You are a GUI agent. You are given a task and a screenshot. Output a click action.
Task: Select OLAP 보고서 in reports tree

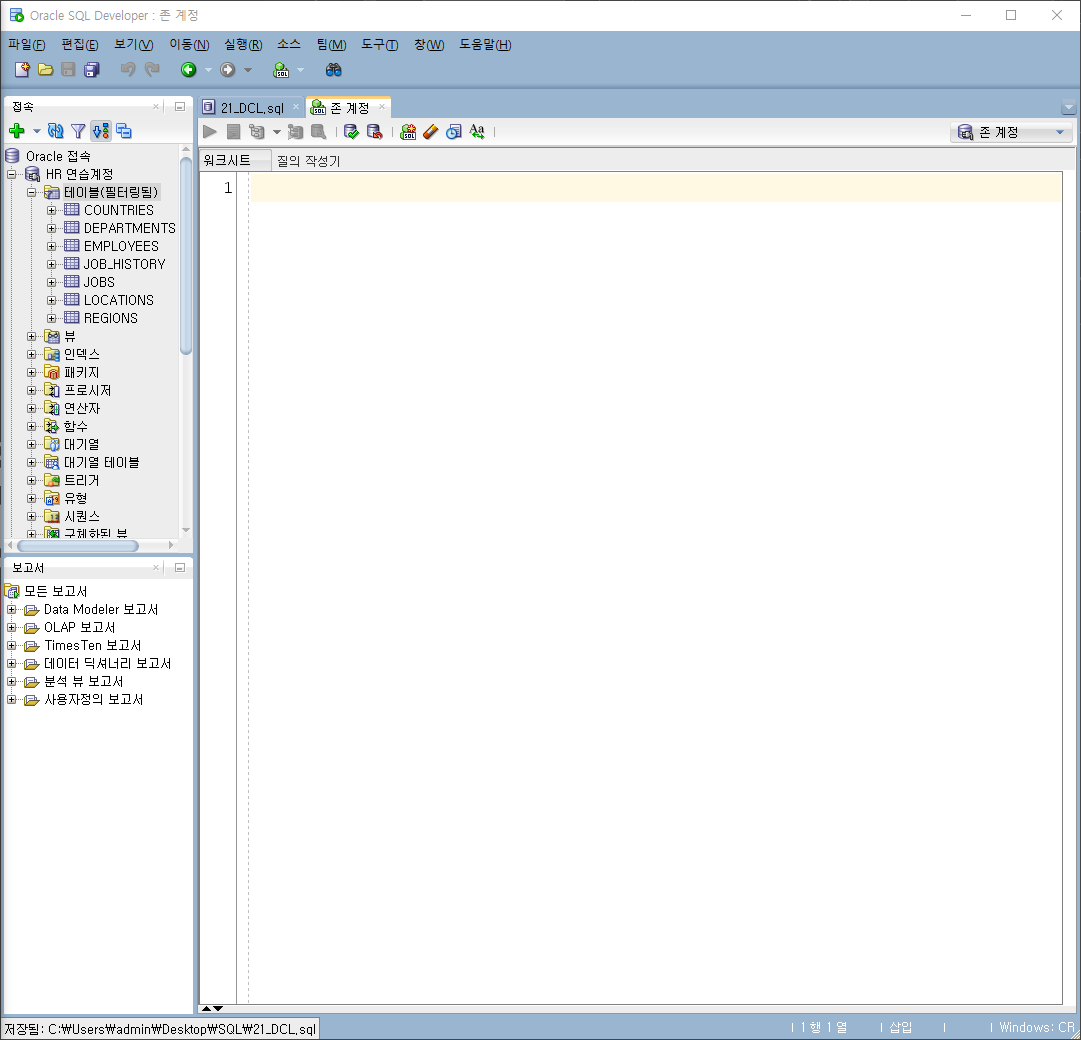tap(79, 627)
